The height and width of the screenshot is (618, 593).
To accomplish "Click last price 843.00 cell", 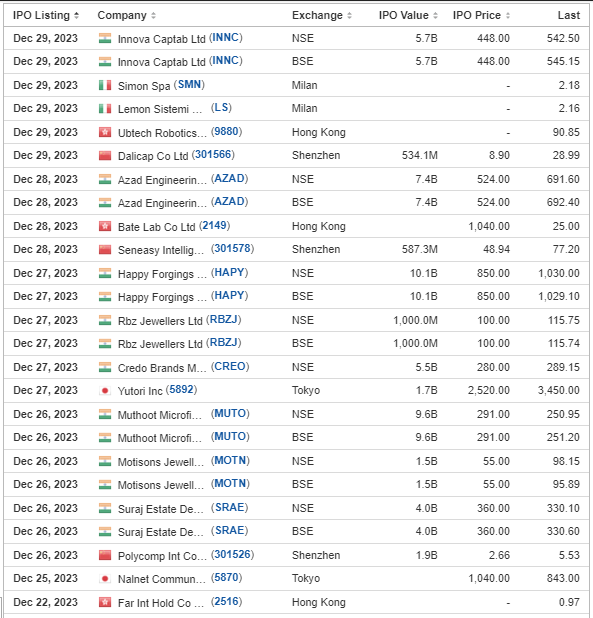I will click(x=563, y=579).
